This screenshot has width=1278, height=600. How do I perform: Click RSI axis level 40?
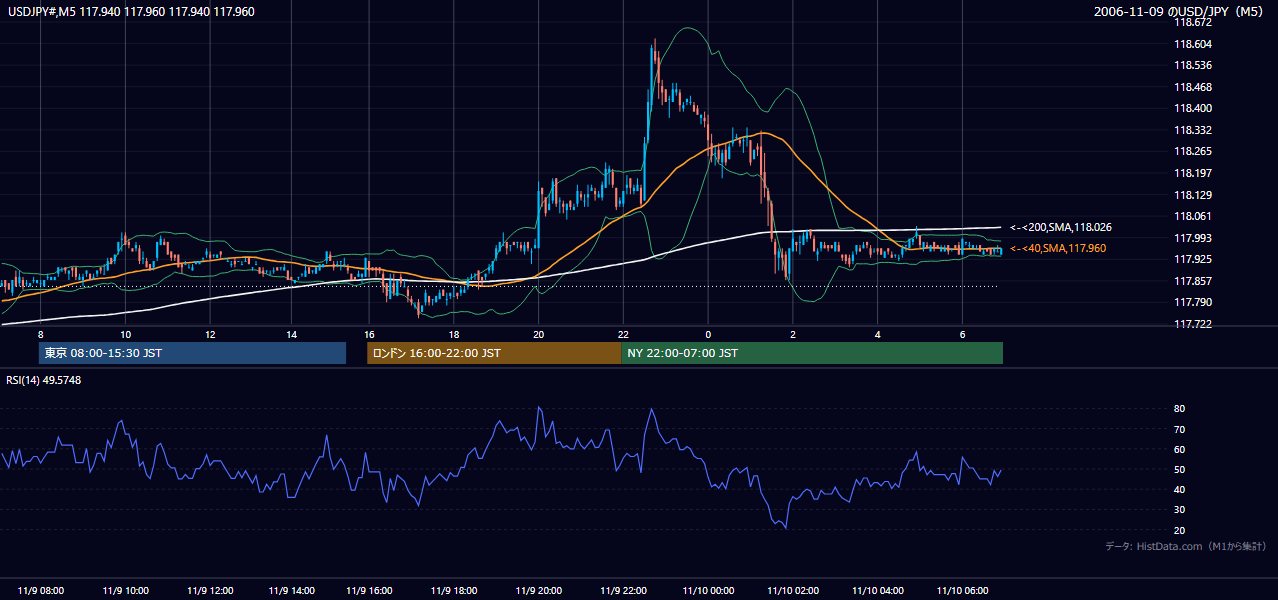pos(1180,489)
